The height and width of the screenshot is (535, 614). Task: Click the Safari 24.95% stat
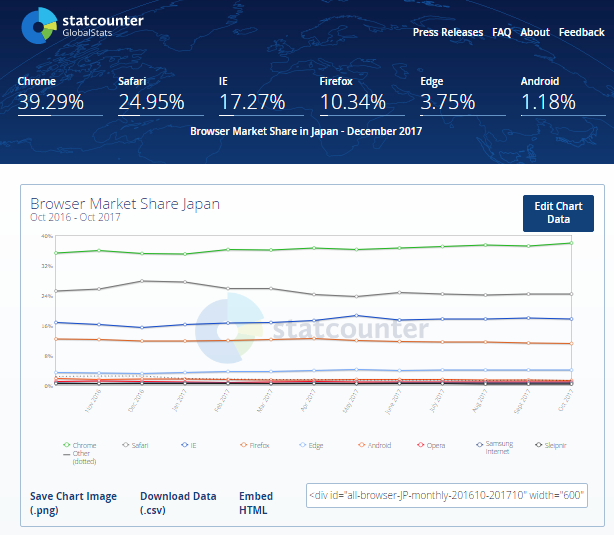tap(161, 96)
